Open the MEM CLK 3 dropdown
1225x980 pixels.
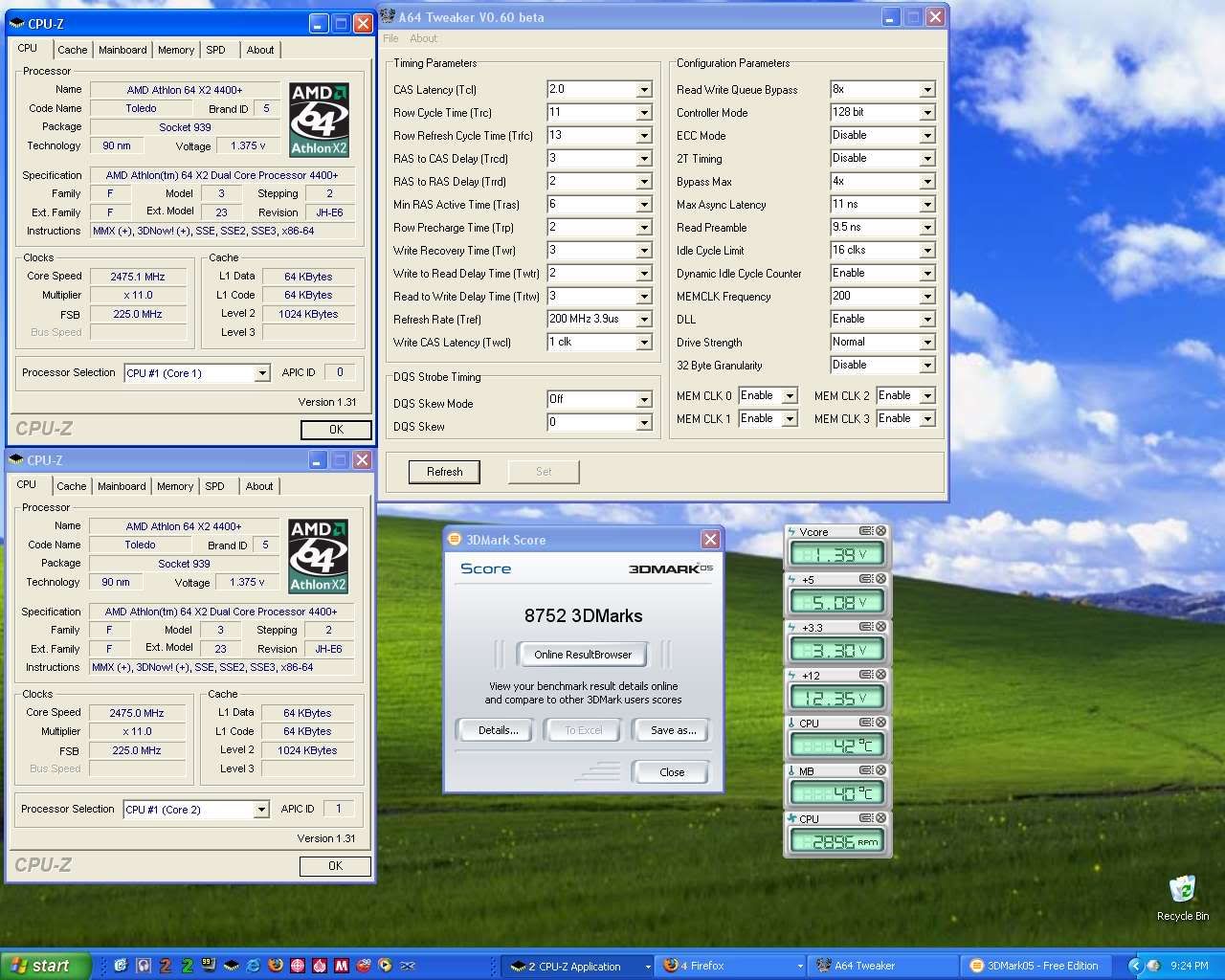pyautogui.click(x=927, y=419)
